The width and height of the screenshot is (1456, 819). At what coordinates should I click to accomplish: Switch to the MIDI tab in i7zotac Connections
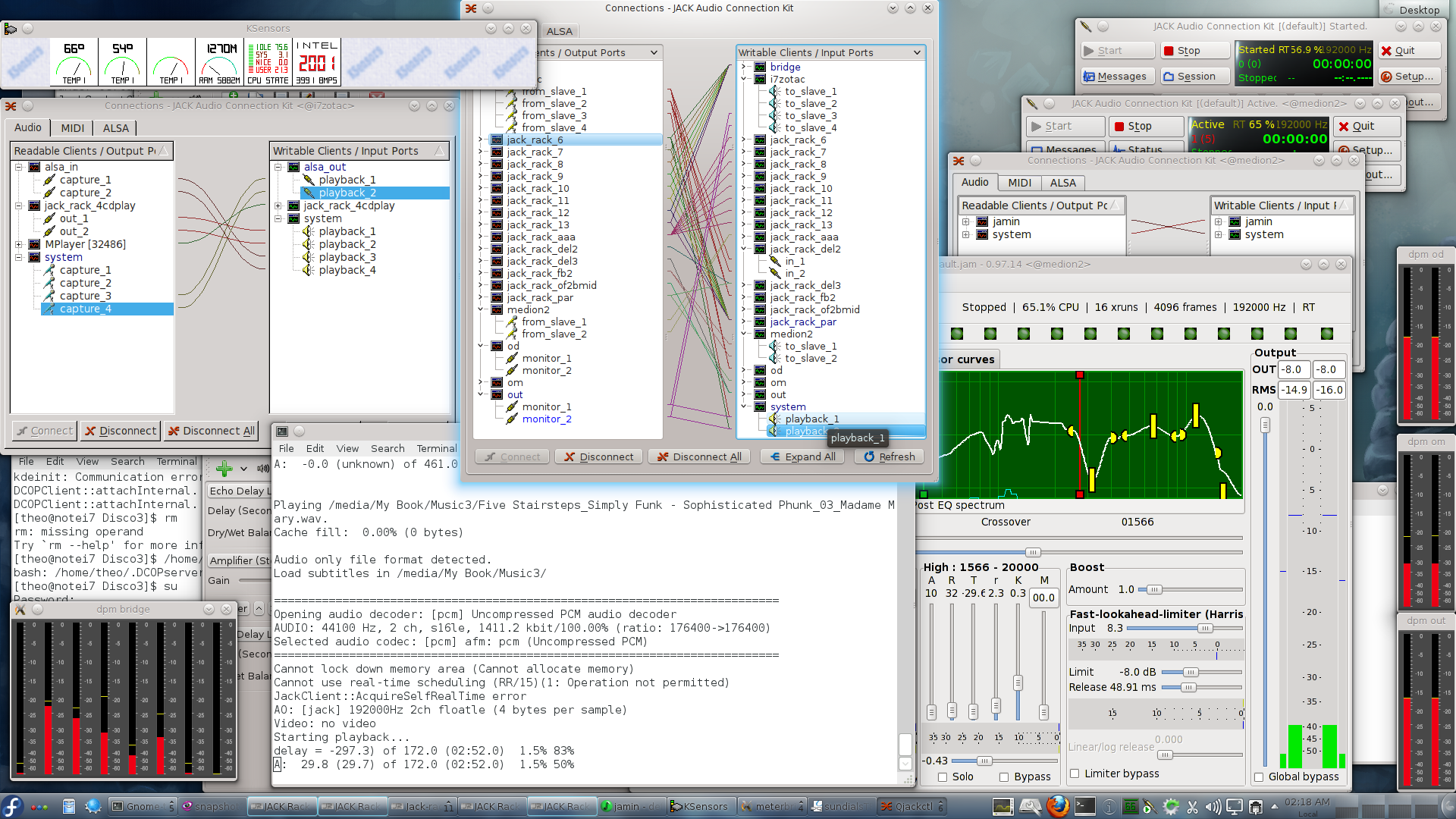point(72,127)
